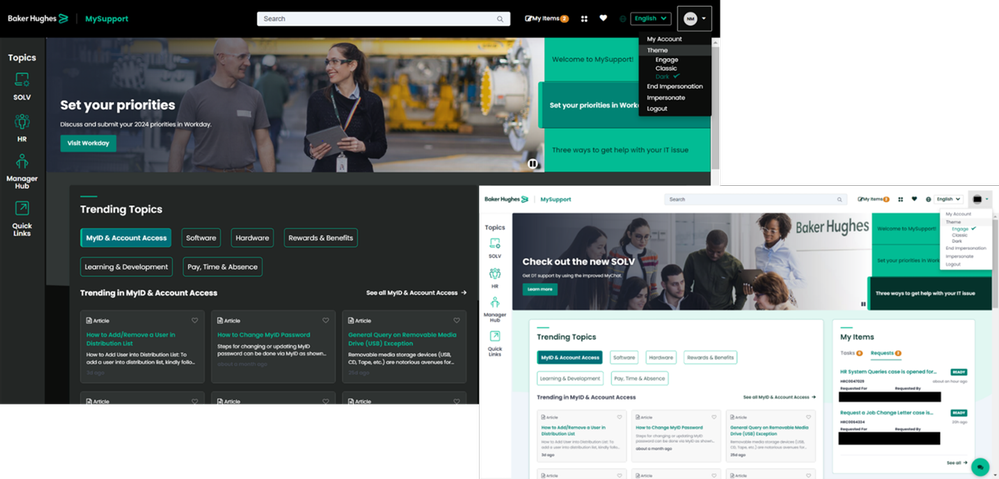This screenshot has height=479, width=999.
Task: Expand the English language dropdown in light header
Action: [948, 199]
